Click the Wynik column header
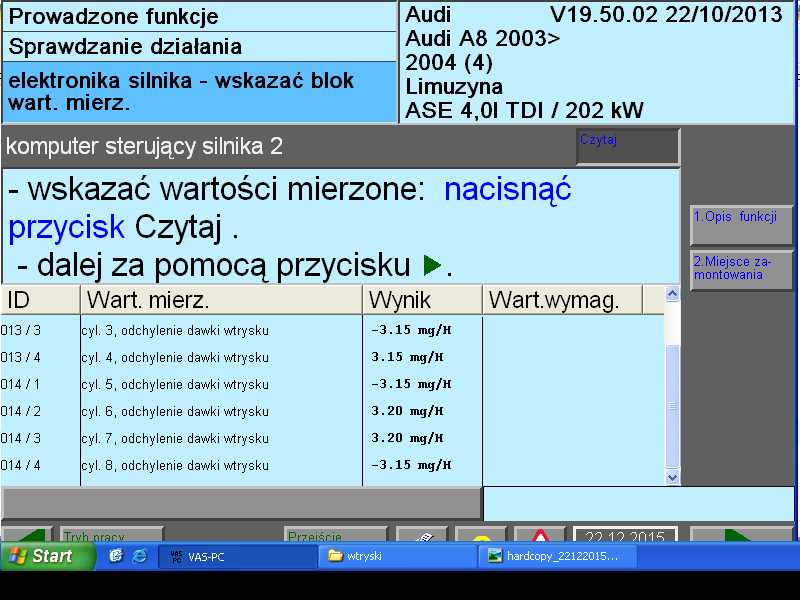This screenshot has height=600, width=800. 422,300
